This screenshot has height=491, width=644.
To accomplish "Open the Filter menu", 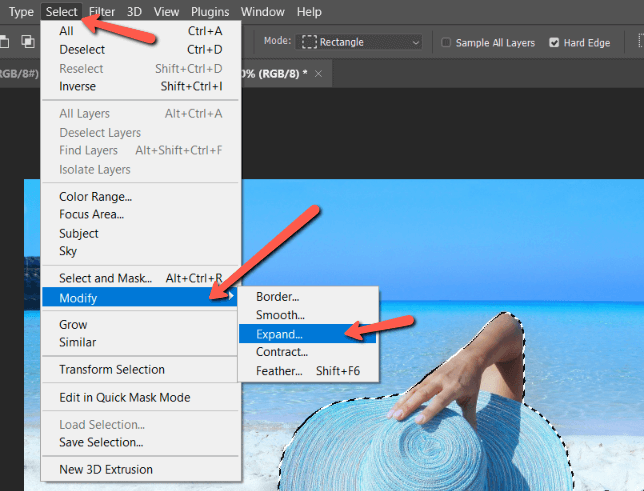I will [101, 12].
